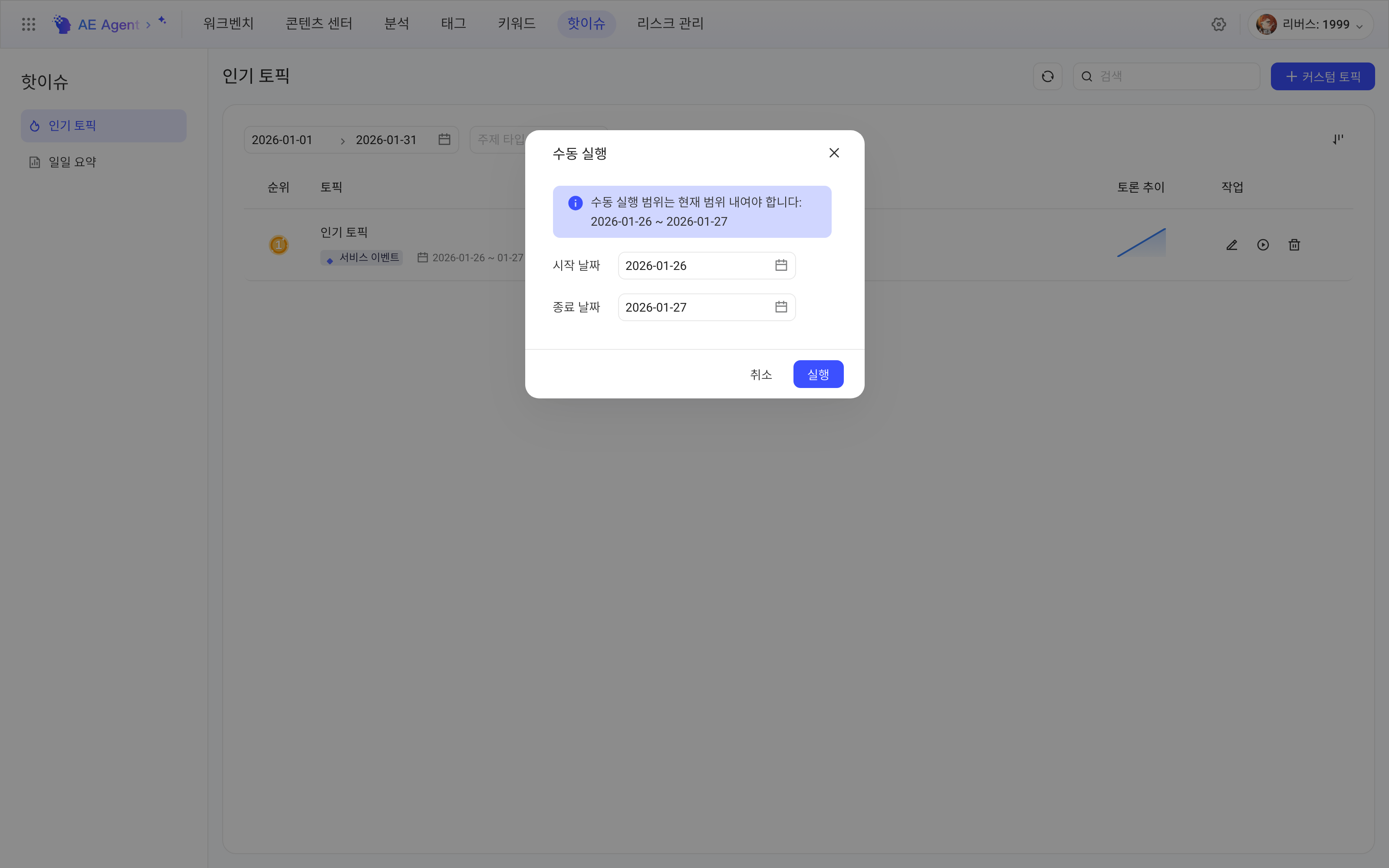Click the sparkle icon beside AE Agent
Image resolution: width=1389 pixels, height=868 pixels.
[162, 20]
